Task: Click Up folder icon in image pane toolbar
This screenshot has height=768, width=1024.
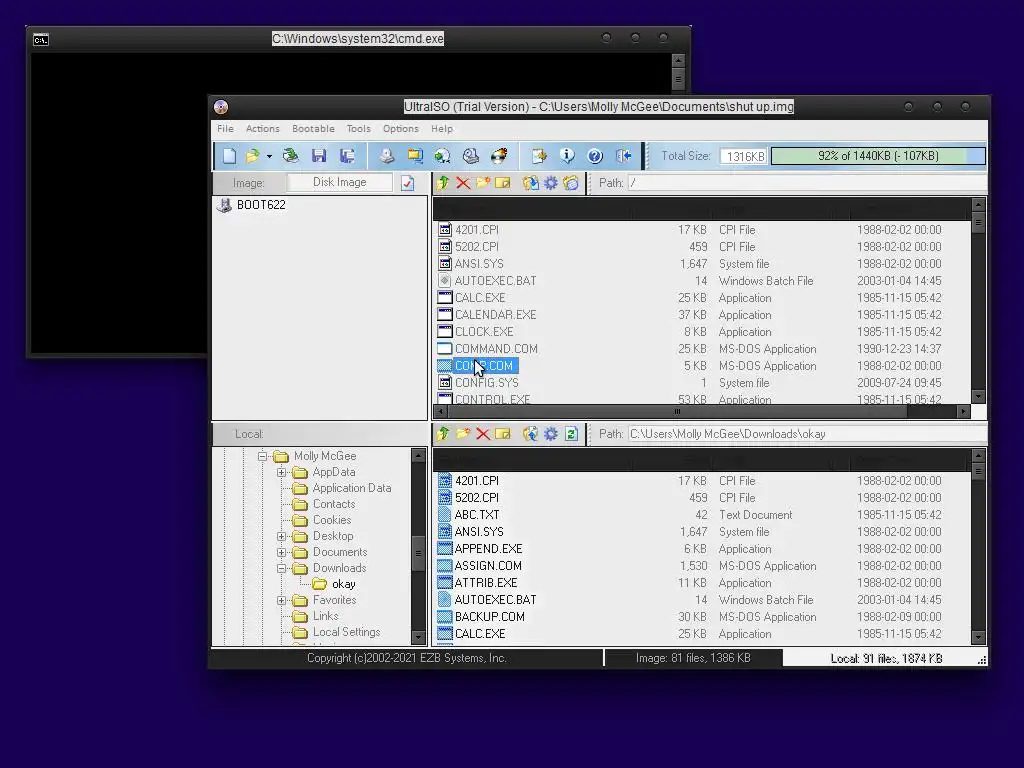Action: pos(443,183)
